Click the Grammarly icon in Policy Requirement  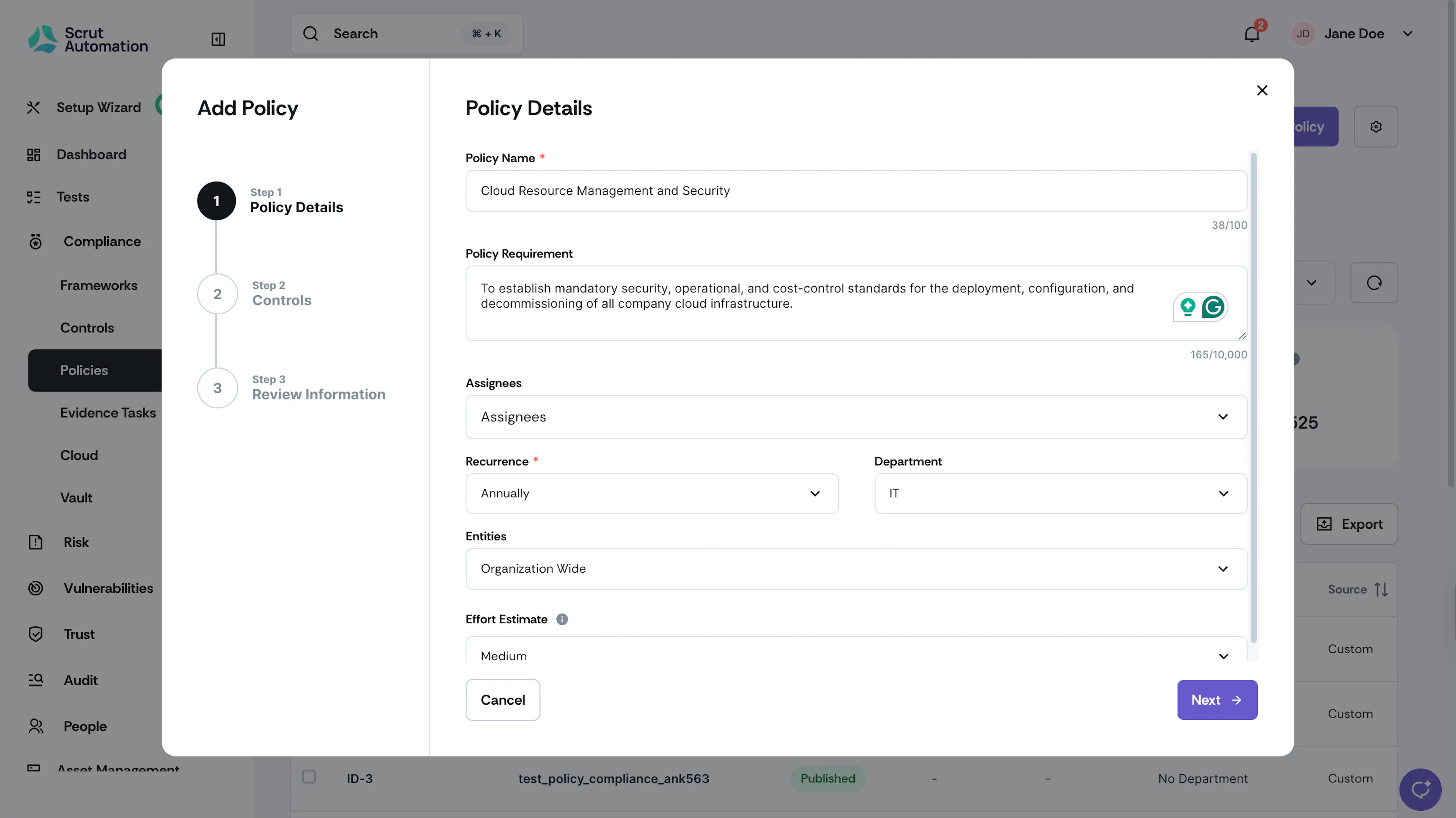pos(1213,307)
